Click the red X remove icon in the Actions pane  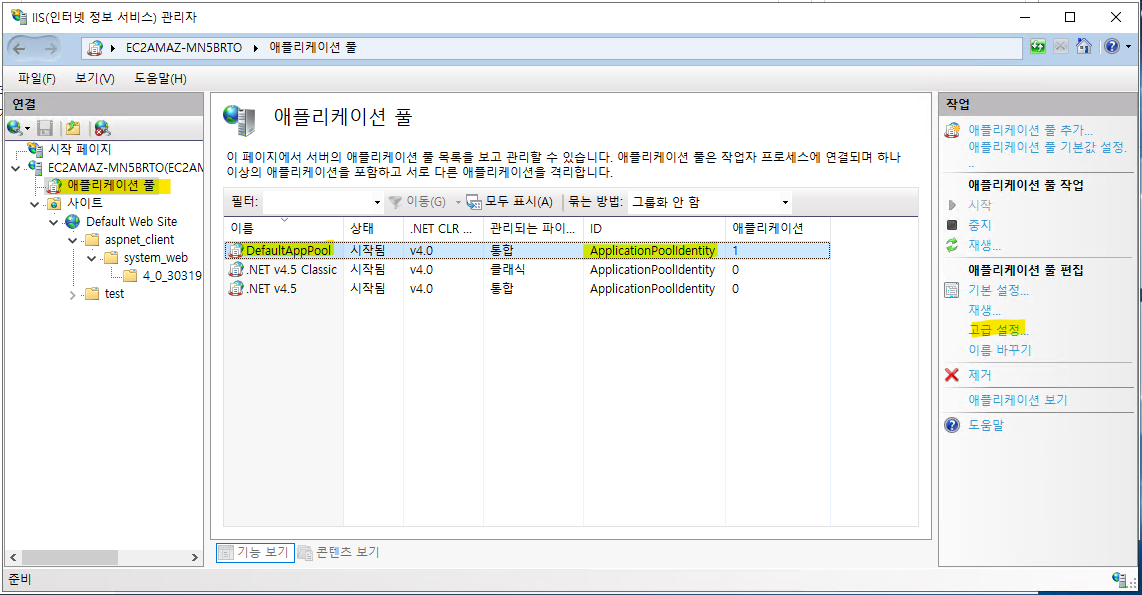point(952,375)
